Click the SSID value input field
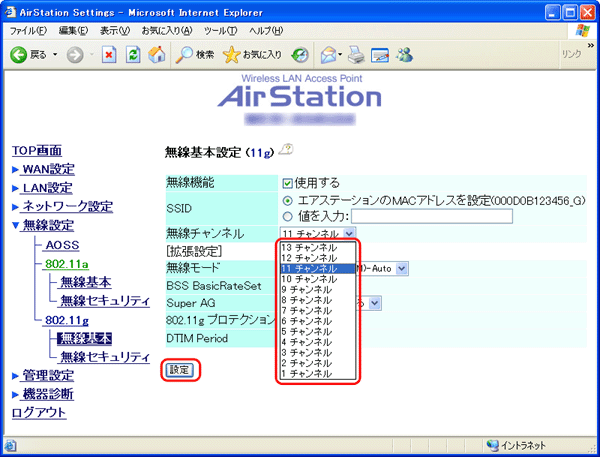The image size is (600, 457). tap(432, 216)
